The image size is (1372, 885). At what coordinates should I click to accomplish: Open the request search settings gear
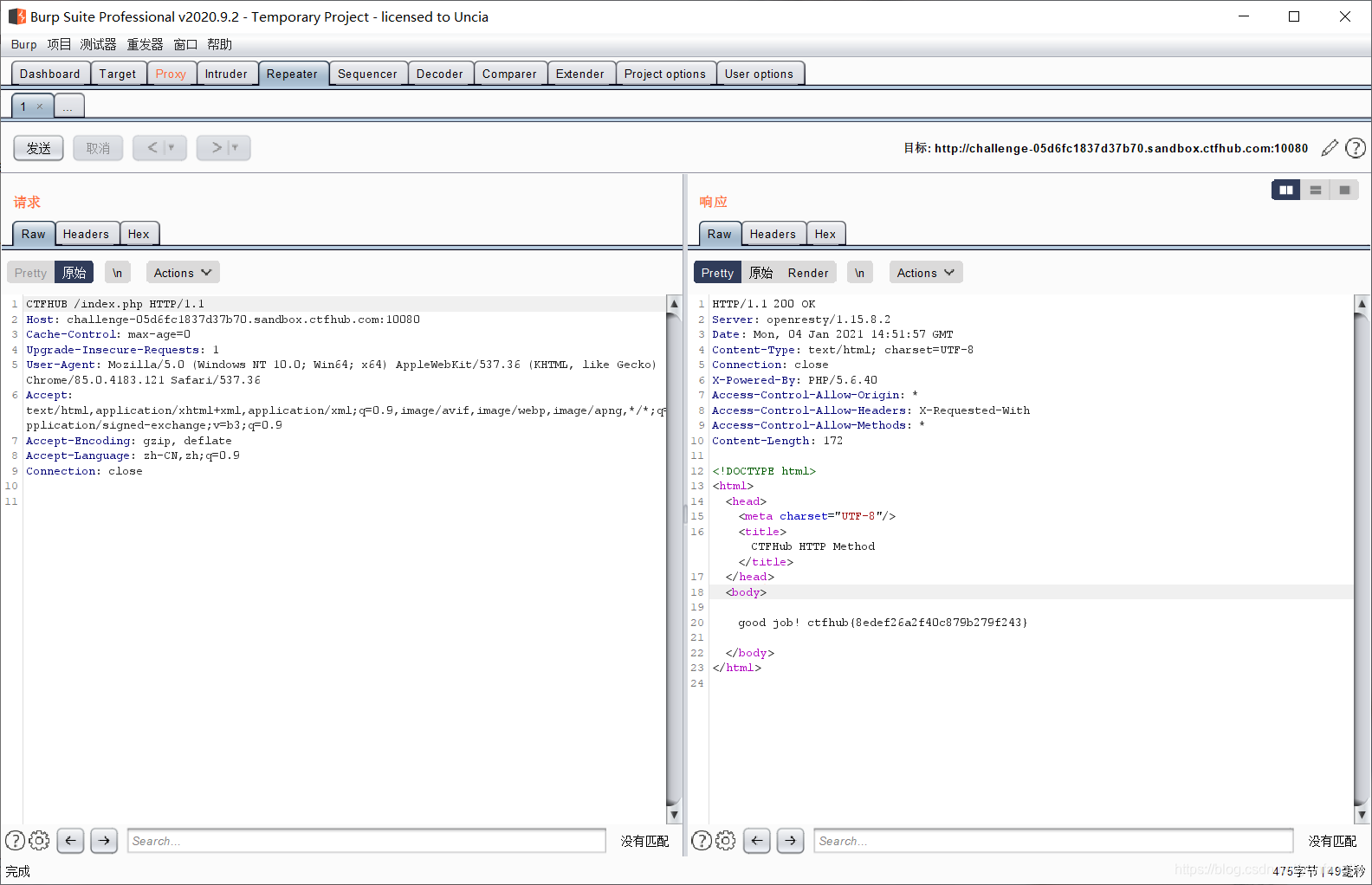(x=39, y=840)
